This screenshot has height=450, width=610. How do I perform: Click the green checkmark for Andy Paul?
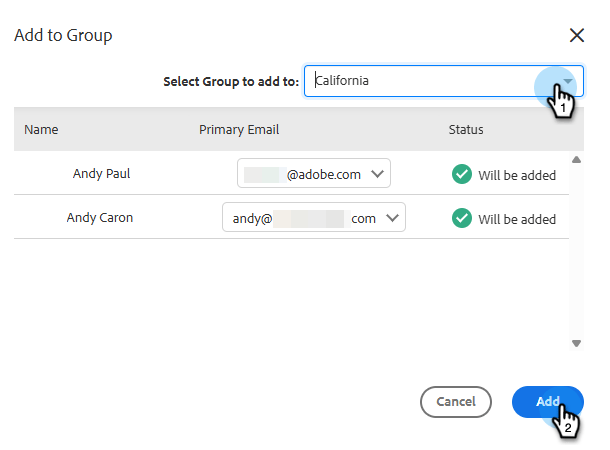[x=462, y=174]
